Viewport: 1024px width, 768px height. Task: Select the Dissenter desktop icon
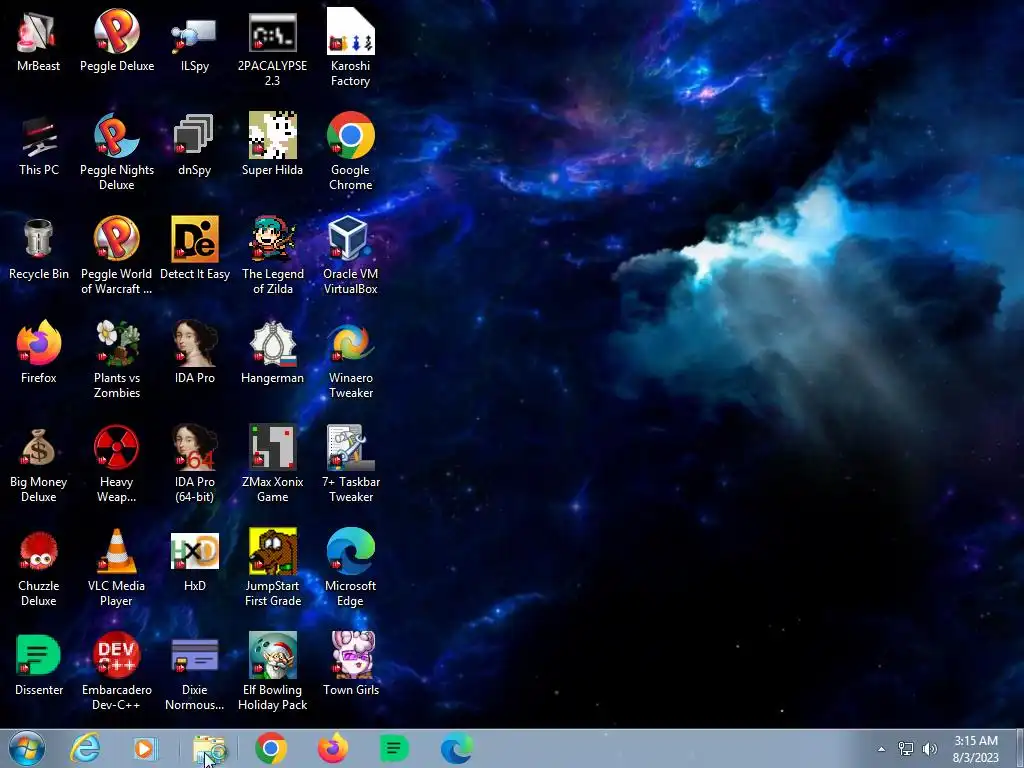(x=39, y=665)
